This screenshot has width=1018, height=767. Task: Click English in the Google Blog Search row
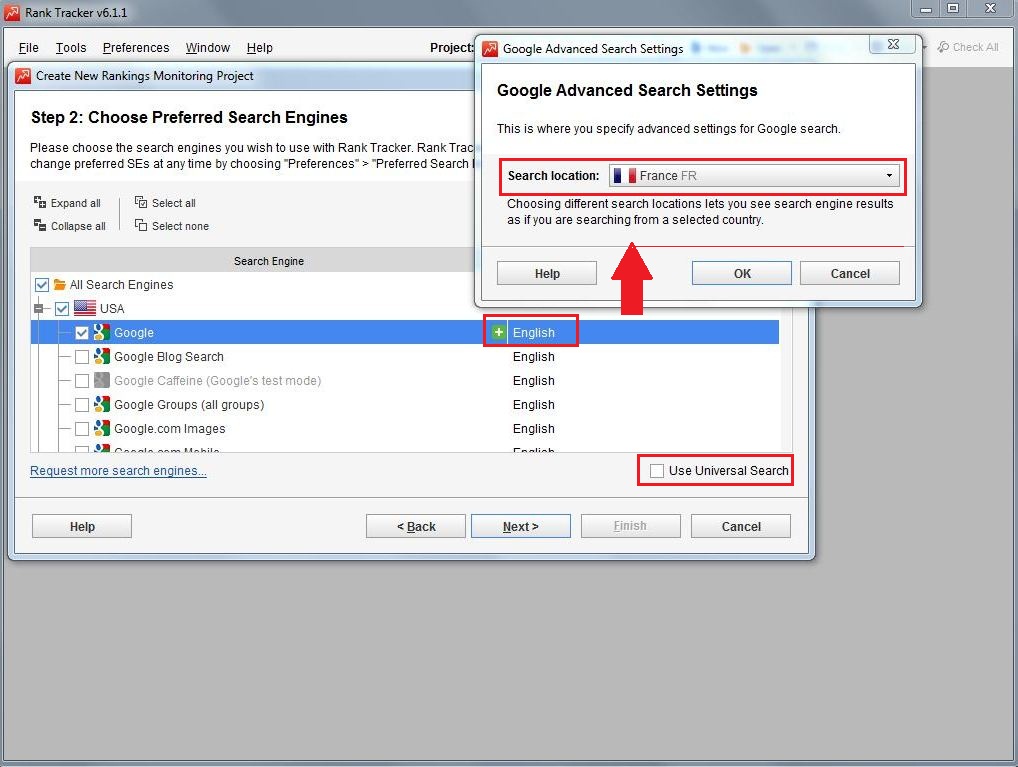point(534,357)
